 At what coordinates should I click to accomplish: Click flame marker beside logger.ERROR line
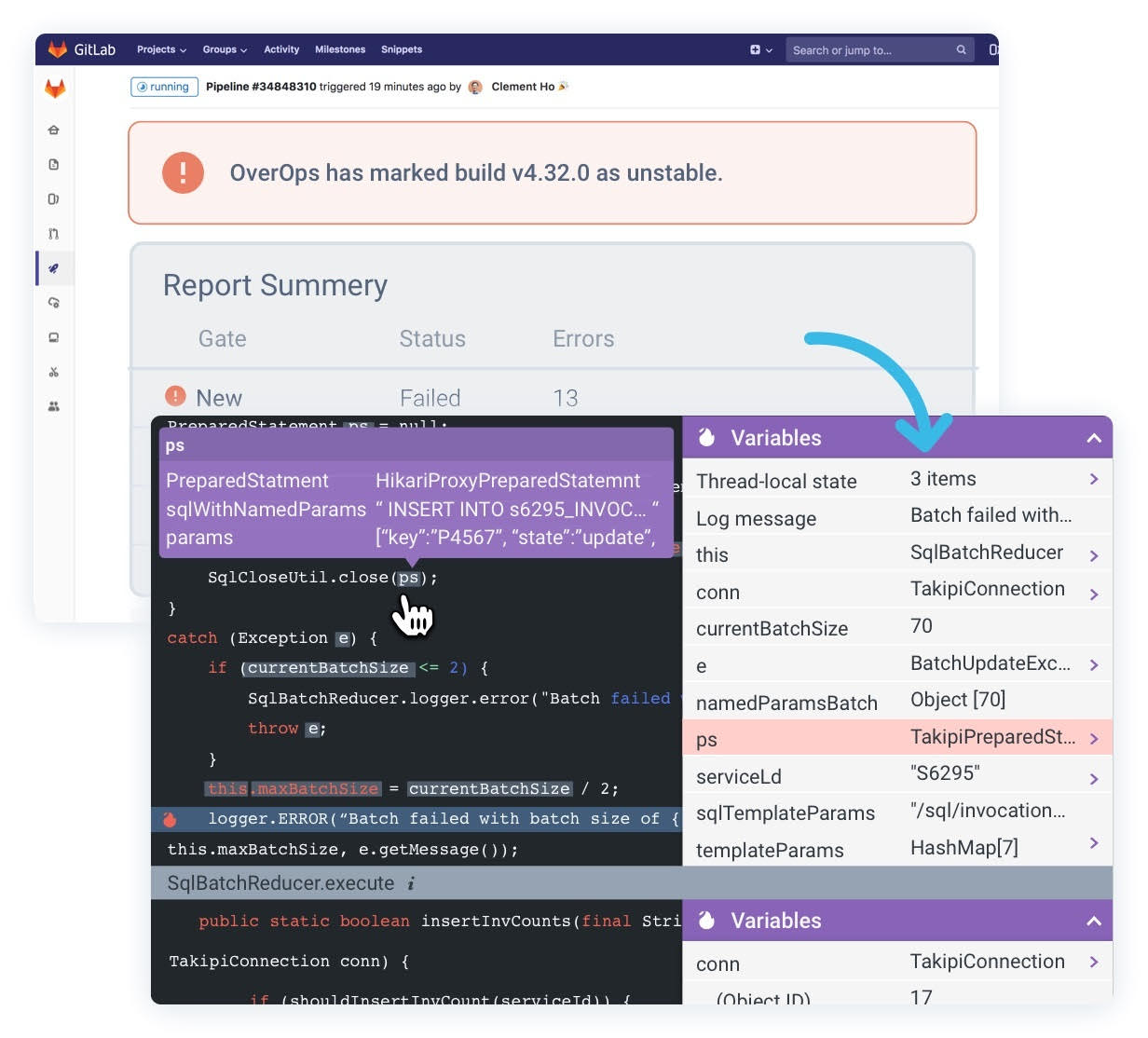pyautogui.click(x=170, y=819)
